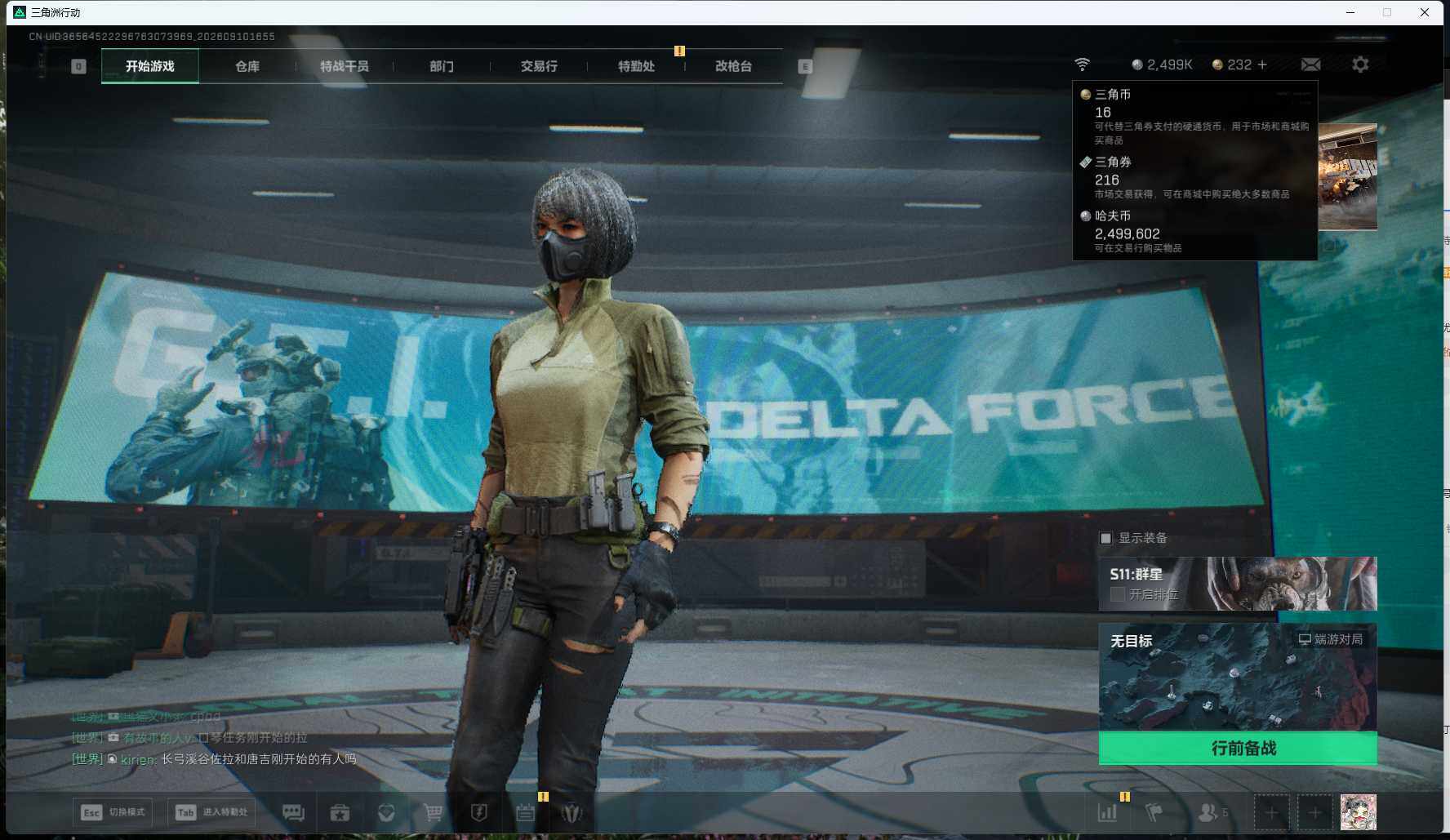
Task: Click the flags icon in bottom bar
Action: tap(1154, 812)
